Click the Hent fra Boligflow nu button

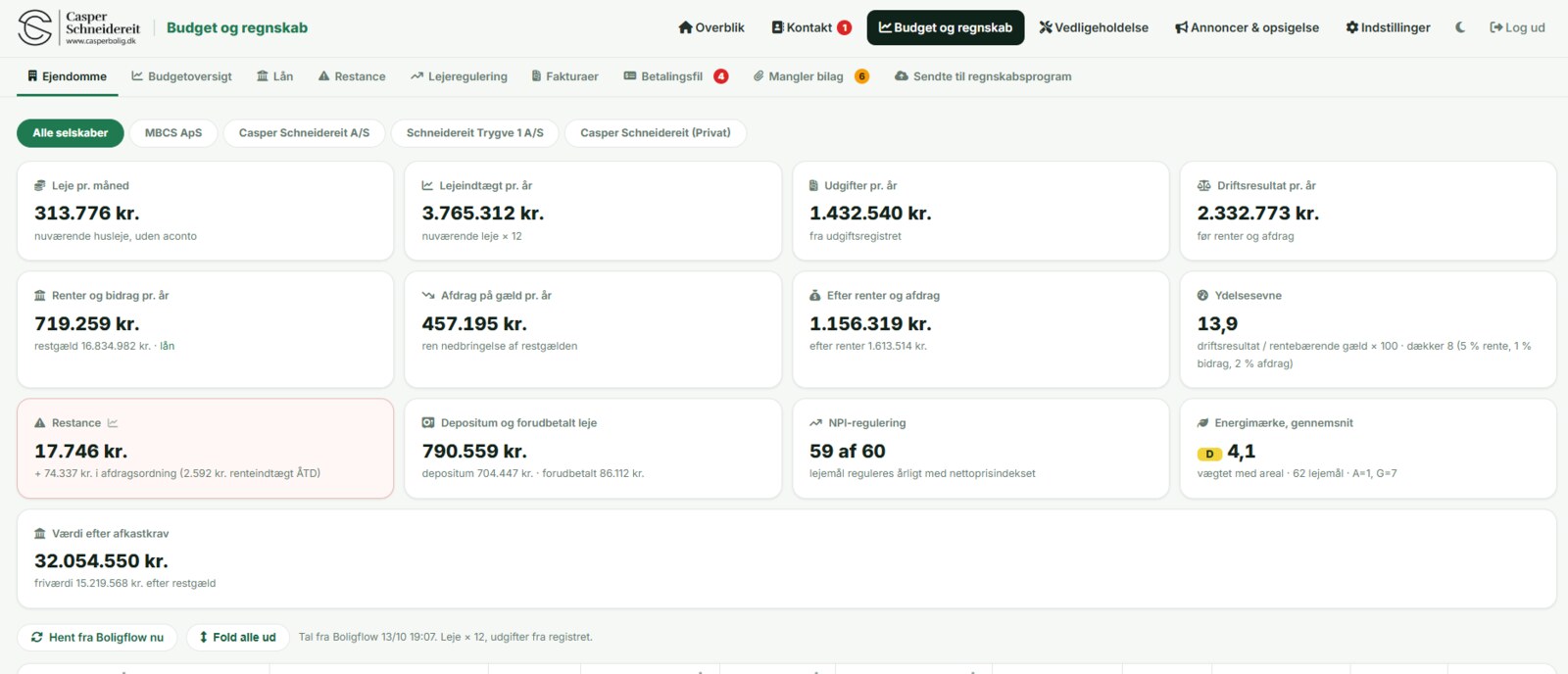click(97, 638)
